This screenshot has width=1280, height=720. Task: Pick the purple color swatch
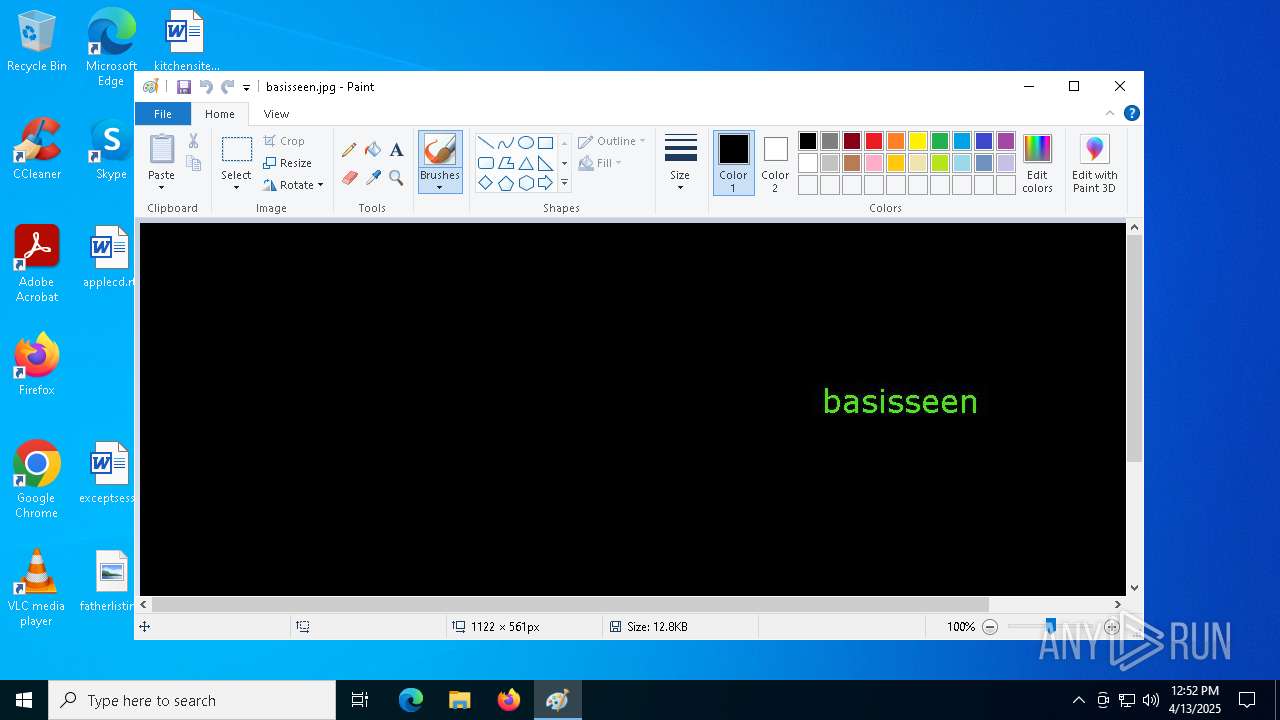pyautogui.click(x=1006, y=141)
